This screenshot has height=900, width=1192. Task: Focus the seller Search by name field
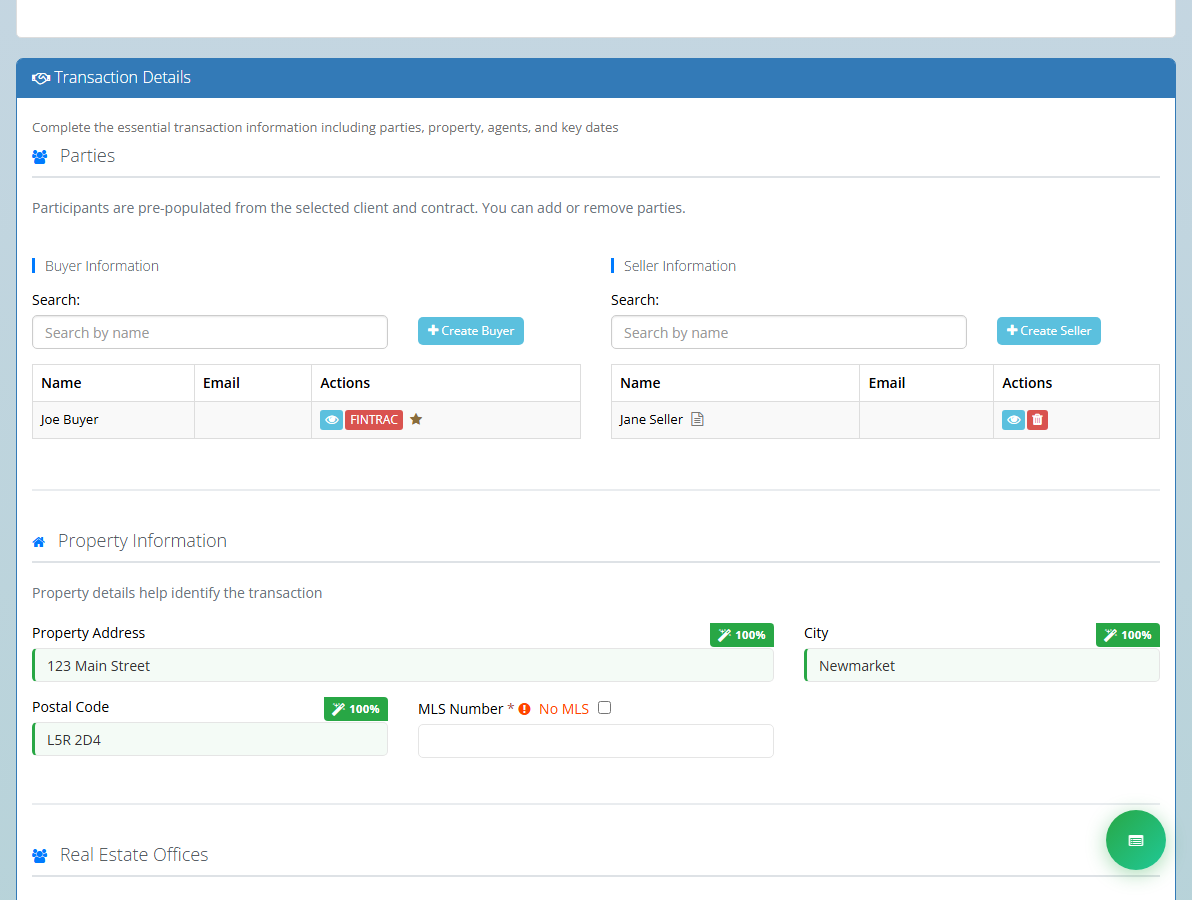click(x=788, y=332)
